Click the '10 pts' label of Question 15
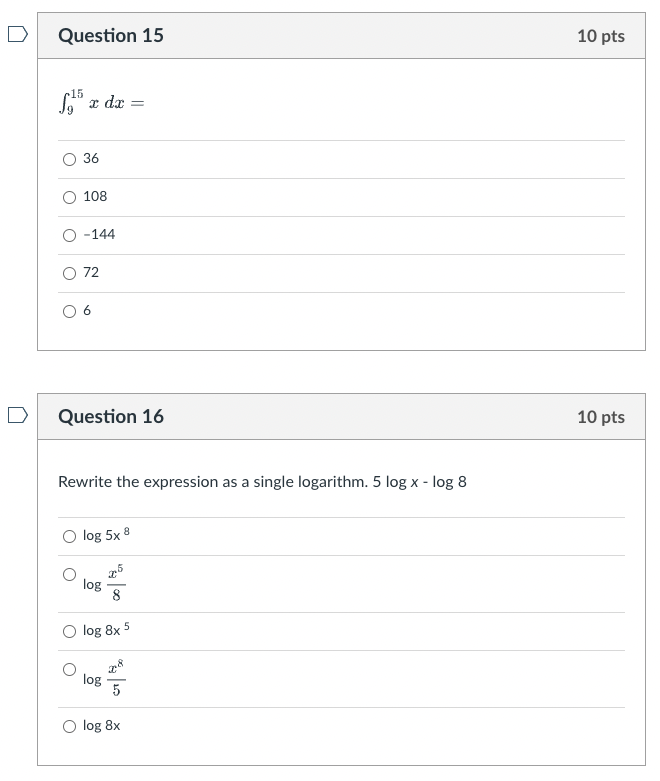The image size is (660, 781). point(600,36)
